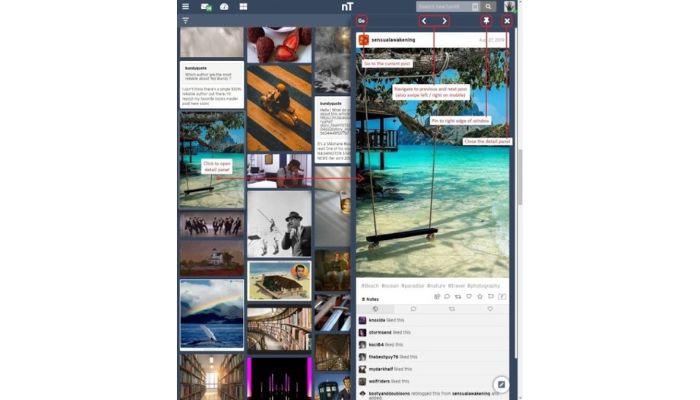Show reblogs notes tab
Image resolution: width=700 pixels, height=400 pixels.
452,308
